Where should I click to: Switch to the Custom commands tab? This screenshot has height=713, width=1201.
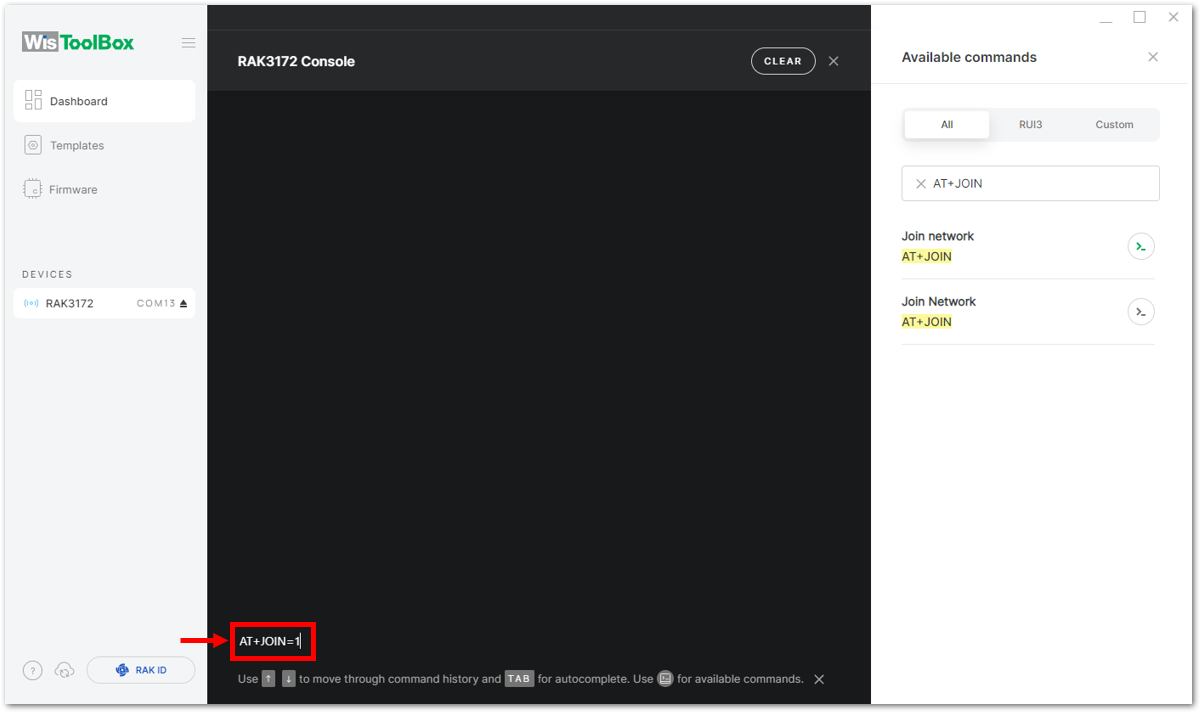pos(1114,125)
